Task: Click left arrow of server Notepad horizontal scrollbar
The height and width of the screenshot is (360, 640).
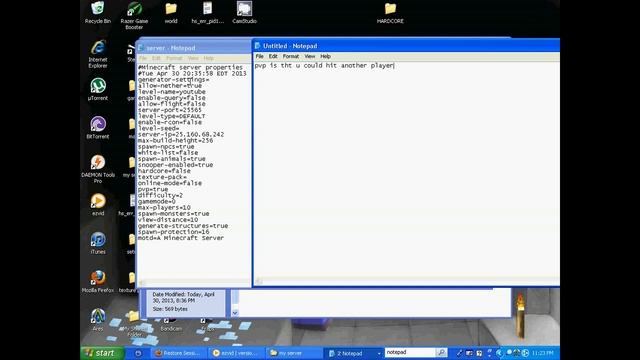Action: pos(142,282)
